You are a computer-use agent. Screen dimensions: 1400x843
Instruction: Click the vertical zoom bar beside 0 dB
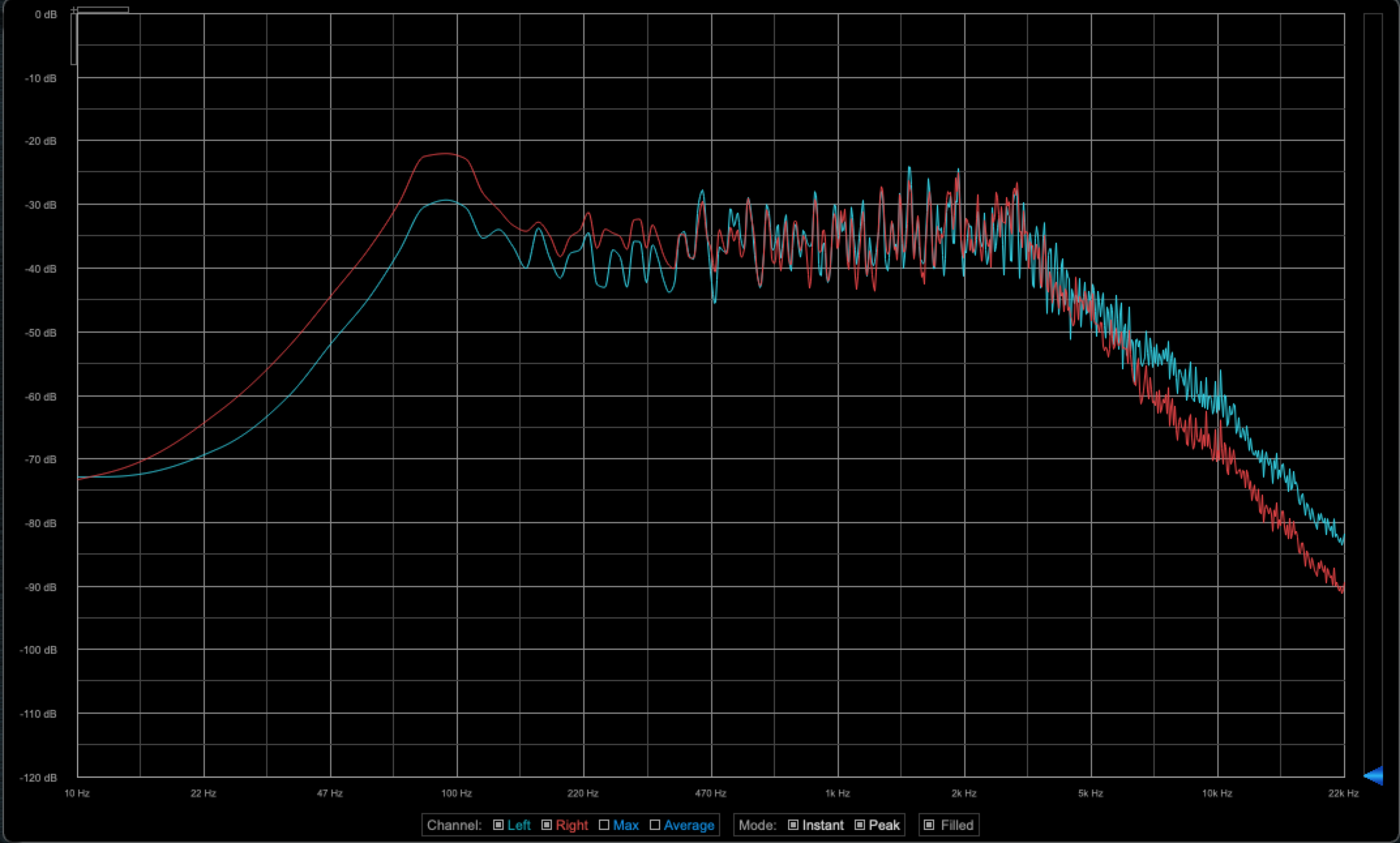tap(74, 39)
